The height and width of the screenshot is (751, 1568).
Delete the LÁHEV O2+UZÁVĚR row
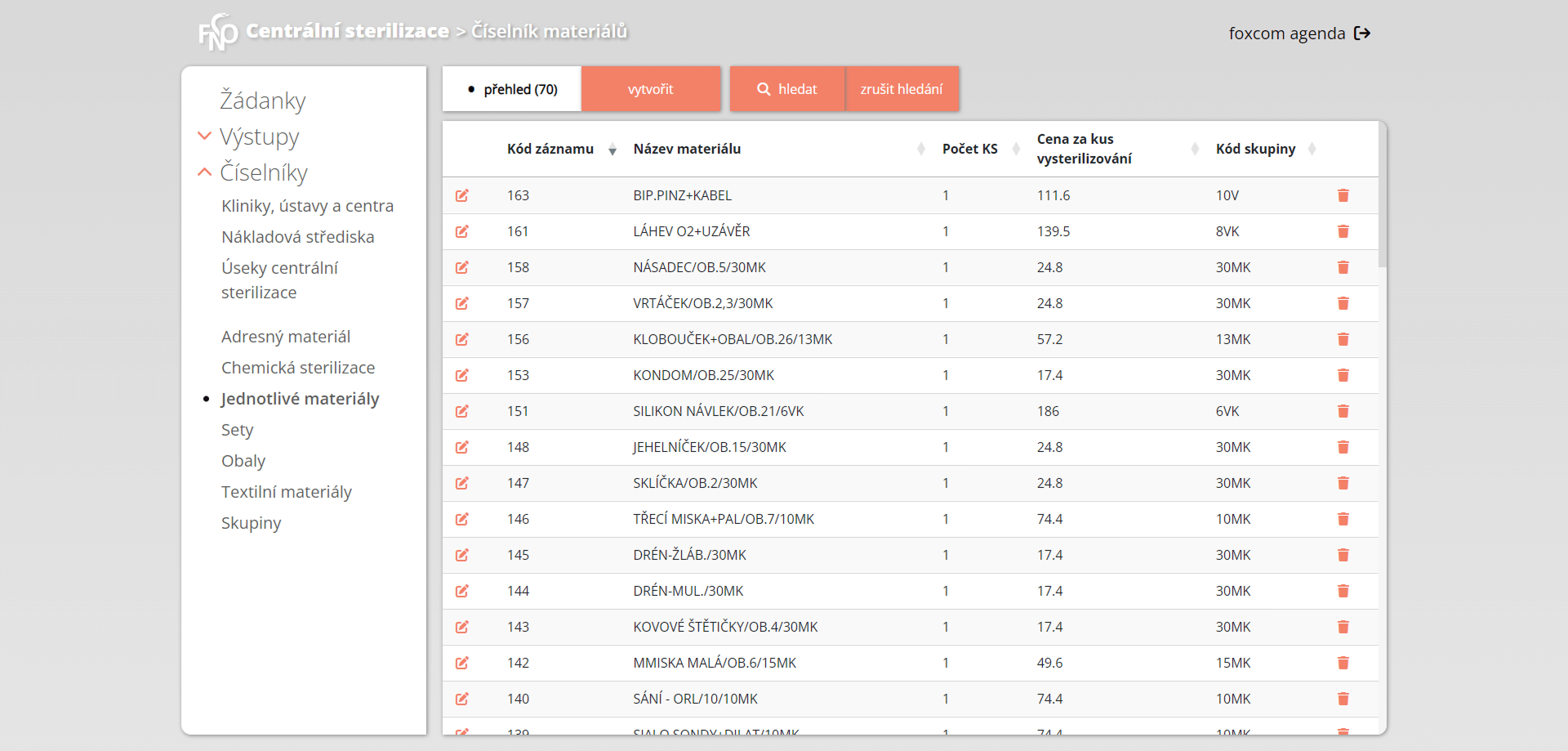tap(1343, 231)
